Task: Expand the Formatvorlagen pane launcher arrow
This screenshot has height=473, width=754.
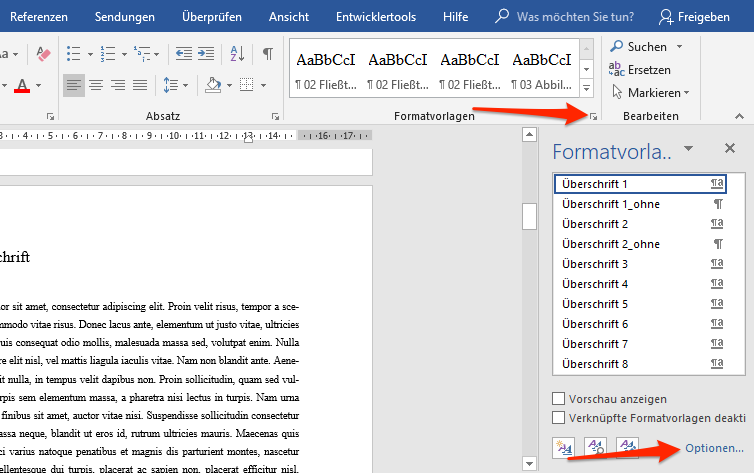Action: click(x=593, y=118)
